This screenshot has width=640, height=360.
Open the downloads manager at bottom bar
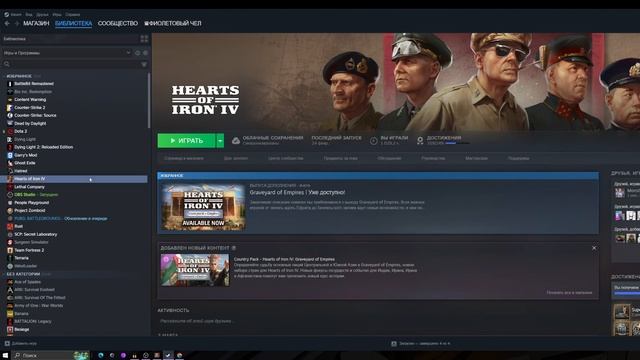click(x=420, y=343)
